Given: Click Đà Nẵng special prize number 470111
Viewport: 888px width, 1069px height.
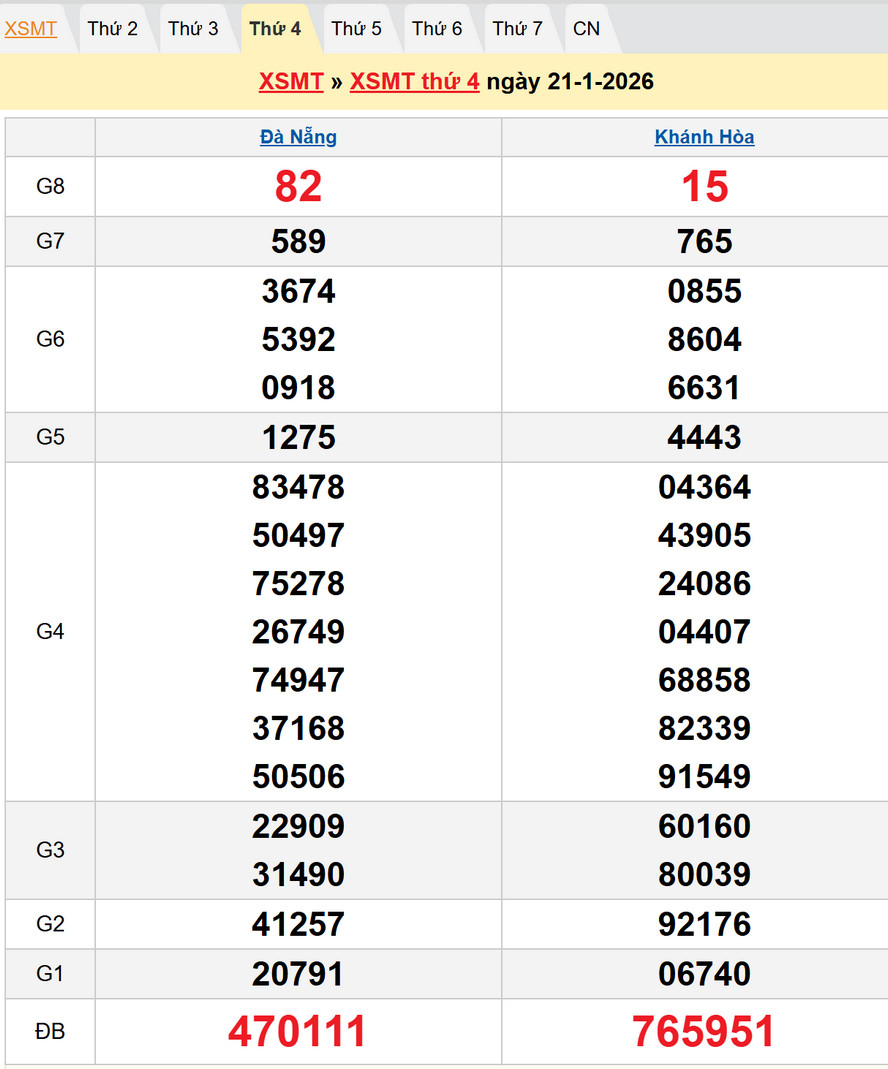Looking at the screenshot, I should coord(298,1031).
